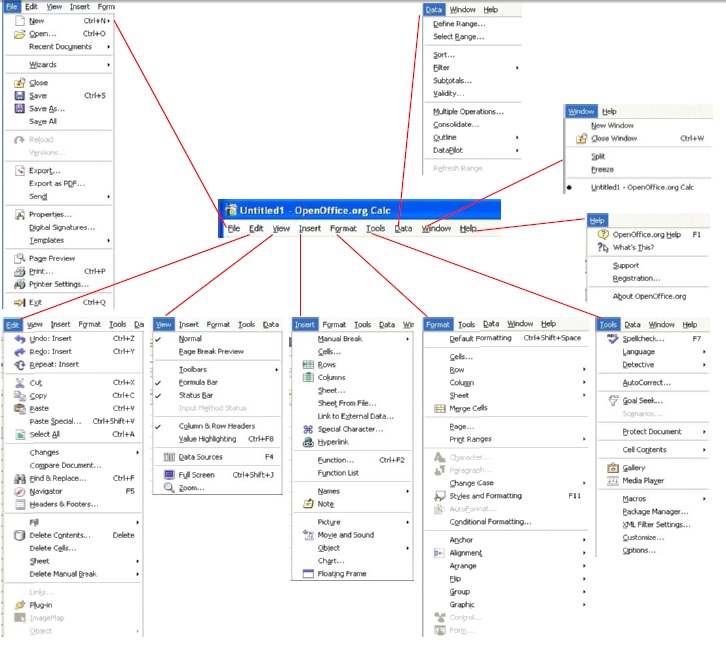Expand the Filter submenu arrow in Data menu
Viewport: 726px width, 646px height.
click(517, 68)
